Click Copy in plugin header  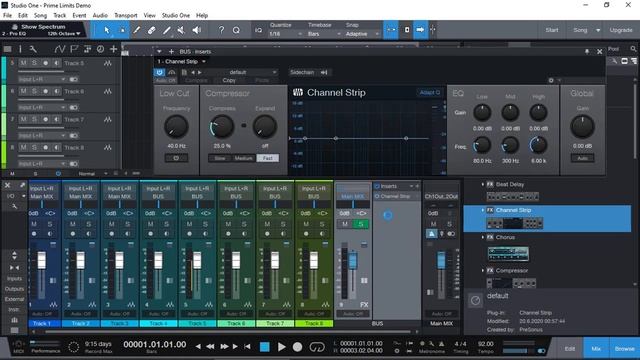click(229, 80)
